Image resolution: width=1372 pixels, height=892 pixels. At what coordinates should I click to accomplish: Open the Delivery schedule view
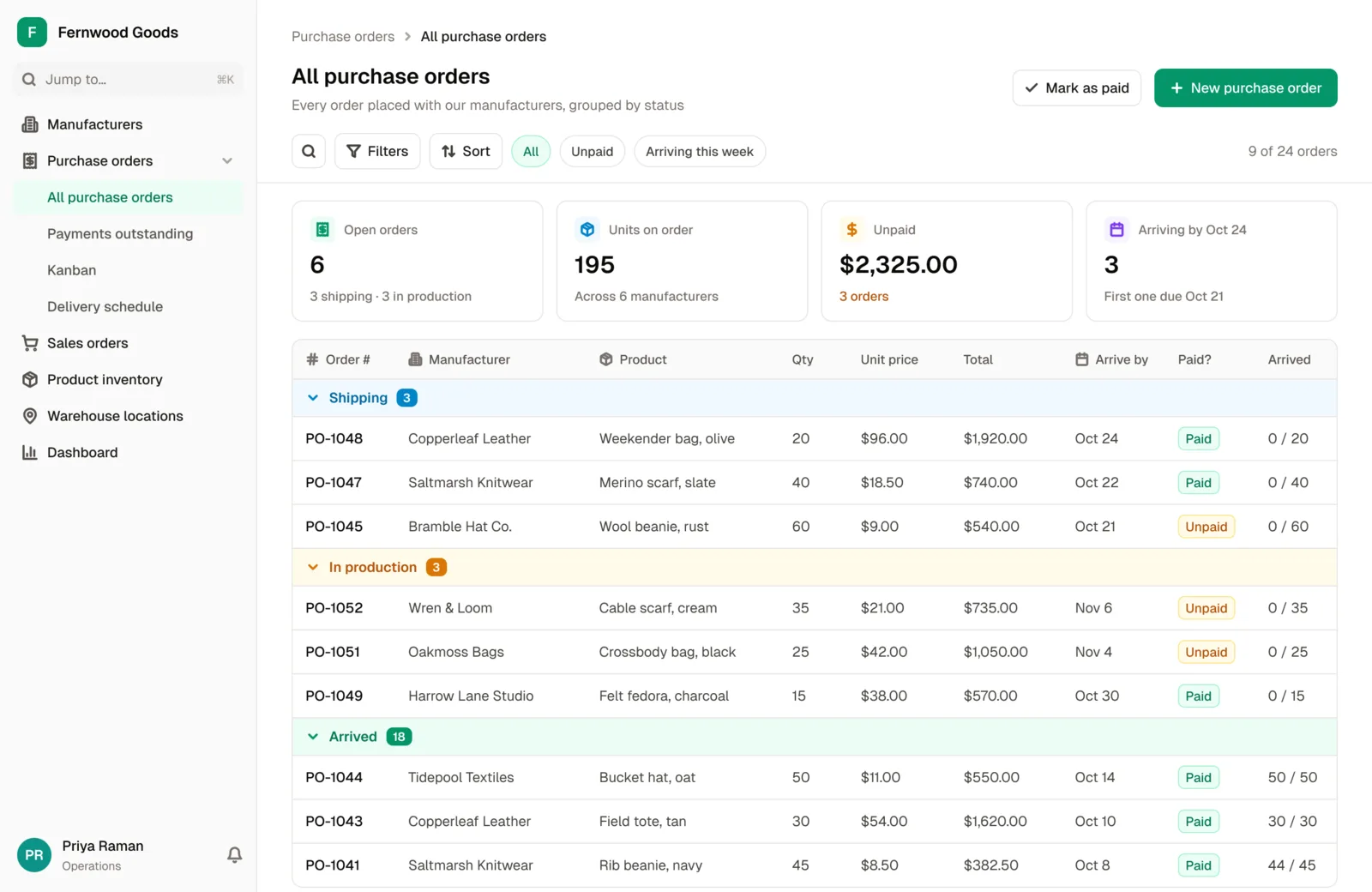pyautogui.click(x=129, y=306)
